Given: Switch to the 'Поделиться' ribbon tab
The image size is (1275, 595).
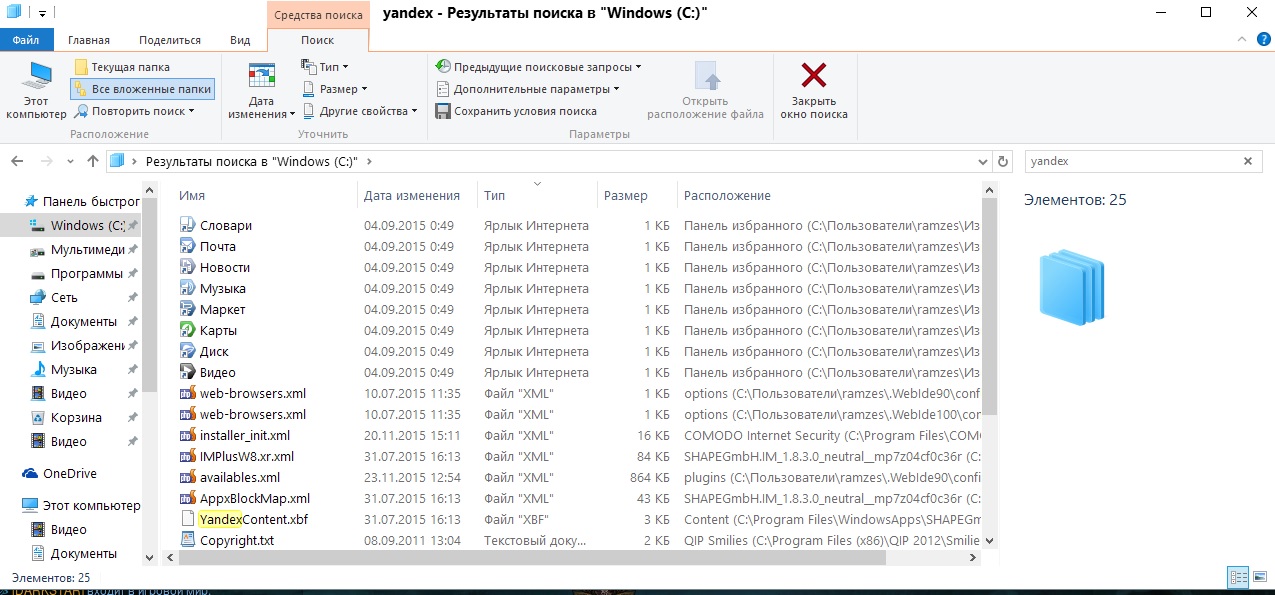Looking at the screenshot, I should (170, 40).
